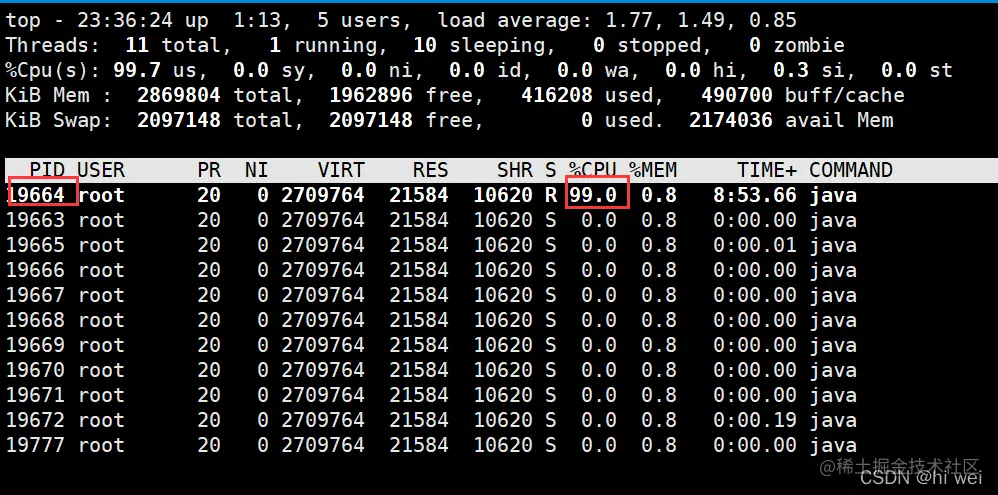Image resolution: width=998 pixels, height=495 pixels.
Task: Click the 1962896 free memory value
Action: tap(371, 95)
